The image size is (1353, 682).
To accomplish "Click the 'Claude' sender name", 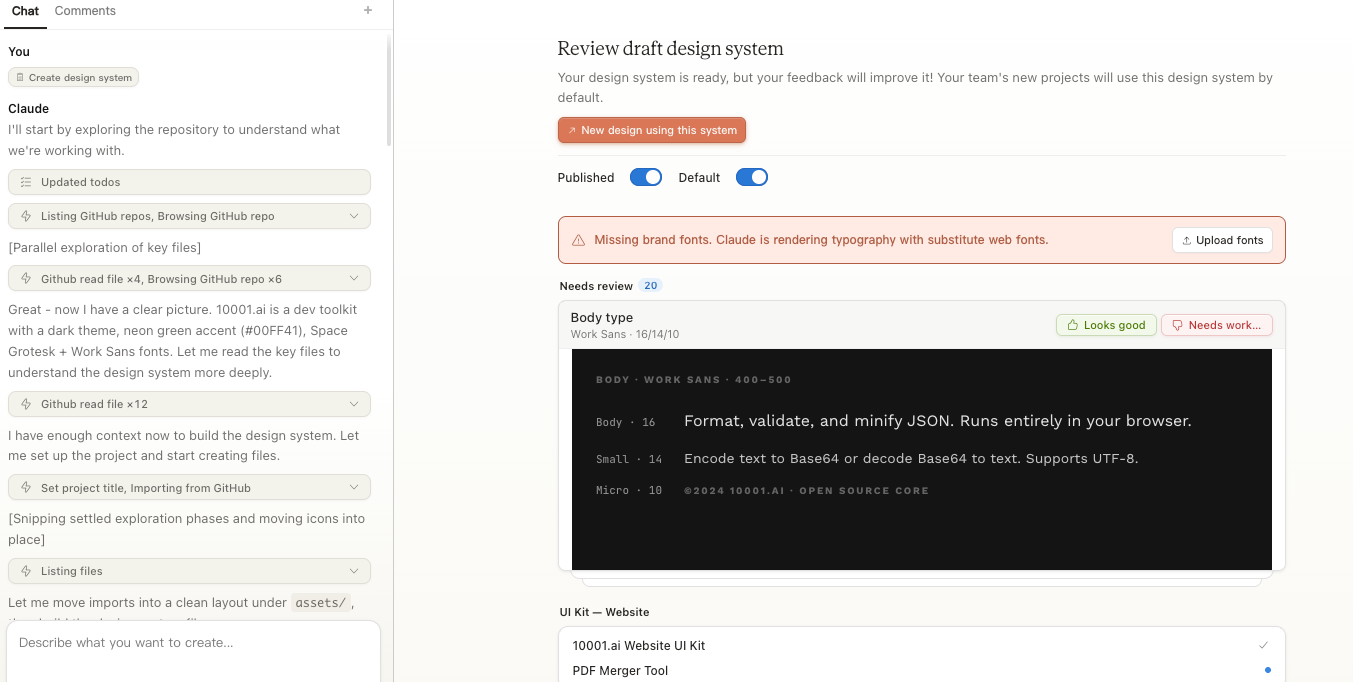I will (x=28, y=108).
